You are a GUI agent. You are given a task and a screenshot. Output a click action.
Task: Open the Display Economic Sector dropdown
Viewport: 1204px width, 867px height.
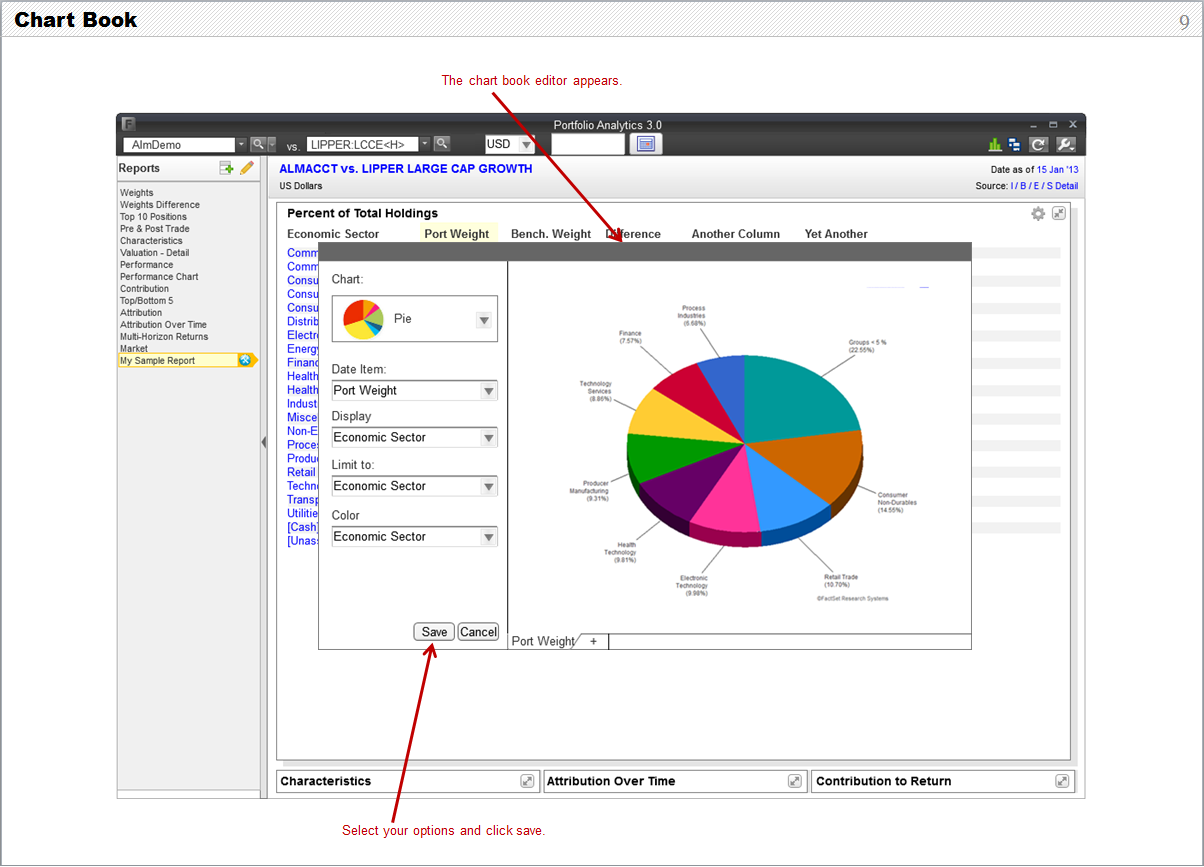(x=489, y=438)
